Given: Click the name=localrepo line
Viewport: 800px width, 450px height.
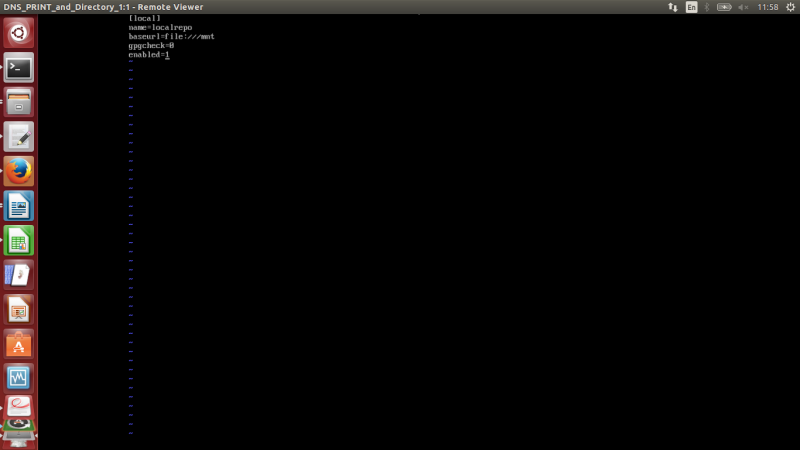Looking at the screenshot, I should (x=160, y=28).
